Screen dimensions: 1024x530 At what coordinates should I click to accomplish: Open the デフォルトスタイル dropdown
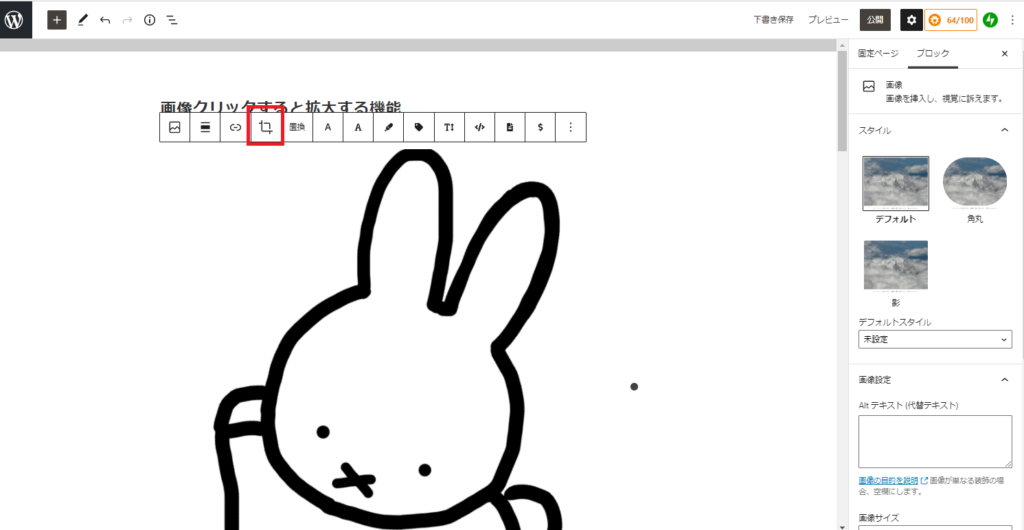[935, 340]
